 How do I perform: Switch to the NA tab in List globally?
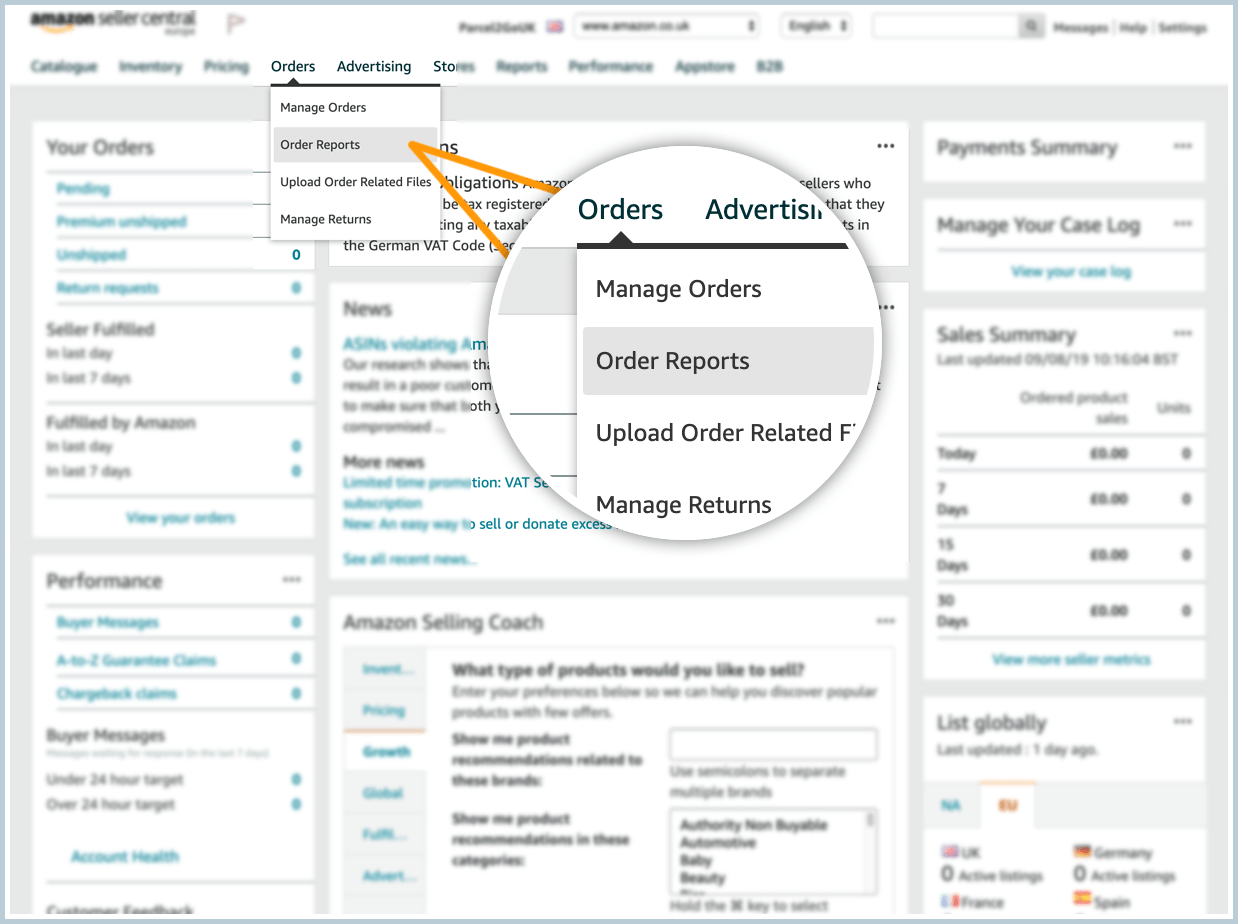pyautogui.click(x=950, y=805)
